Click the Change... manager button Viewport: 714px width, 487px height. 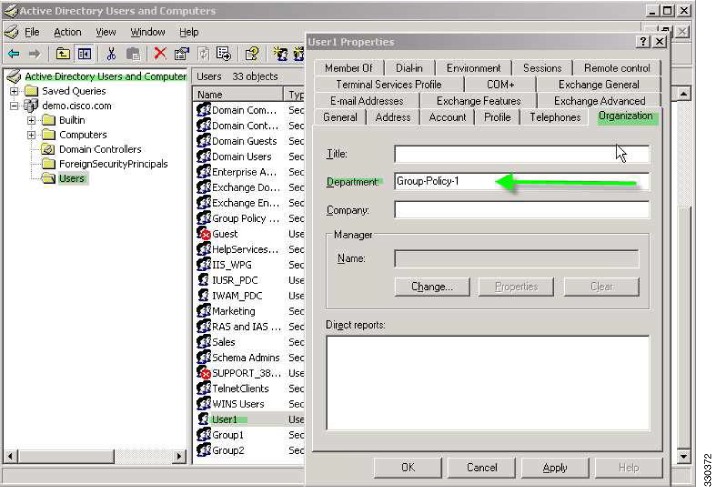tap(432, 287)
